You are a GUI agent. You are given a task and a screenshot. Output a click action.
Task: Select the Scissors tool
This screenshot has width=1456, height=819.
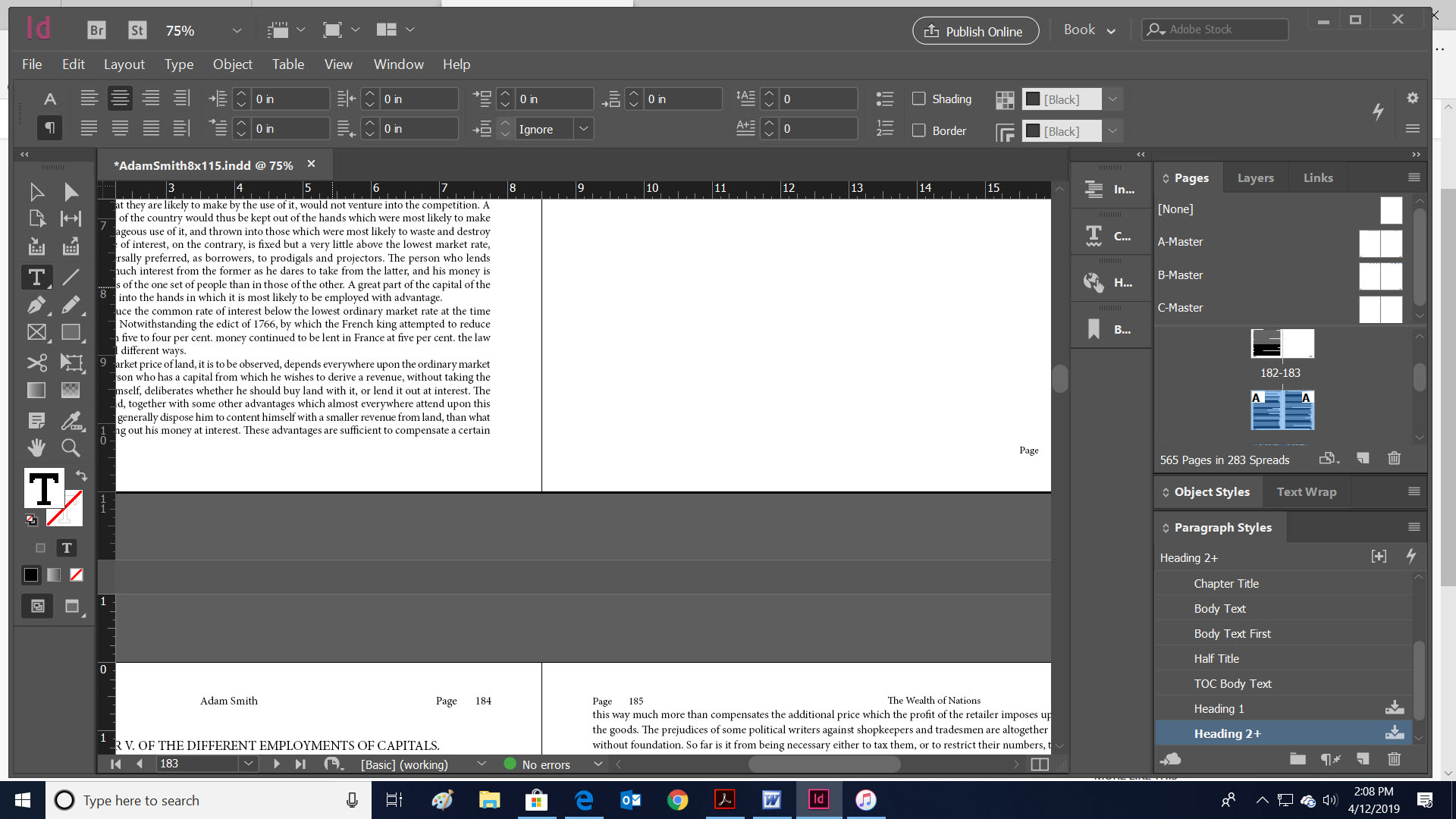(x=36, y=362)
